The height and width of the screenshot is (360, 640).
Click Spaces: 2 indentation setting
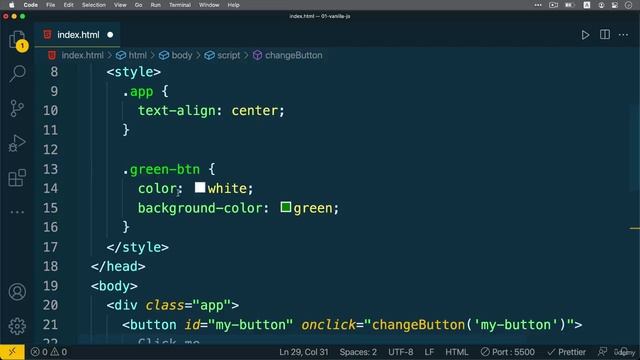pyautogui.click(x=358, y=352)
